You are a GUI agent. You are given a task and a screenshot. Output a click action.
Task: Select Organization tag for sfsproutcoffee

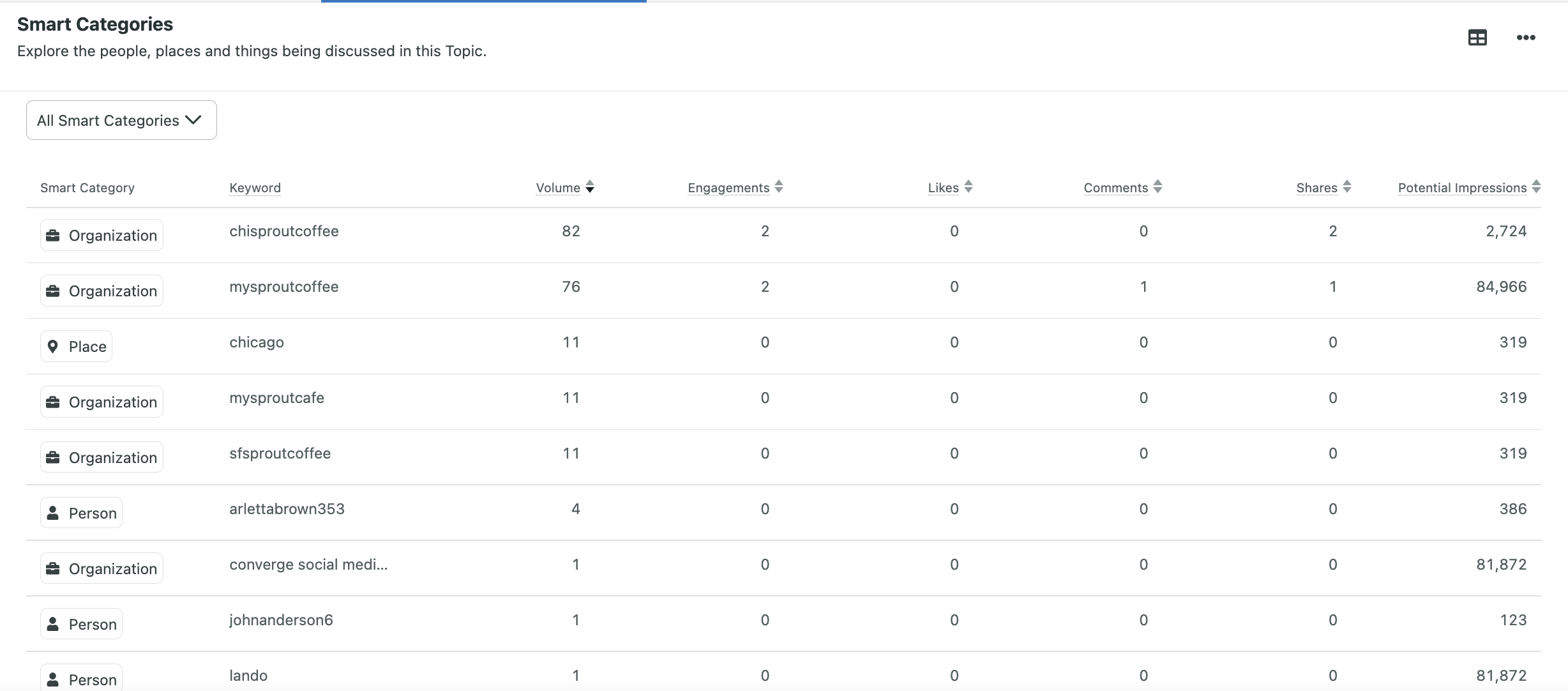pos(102,457)
